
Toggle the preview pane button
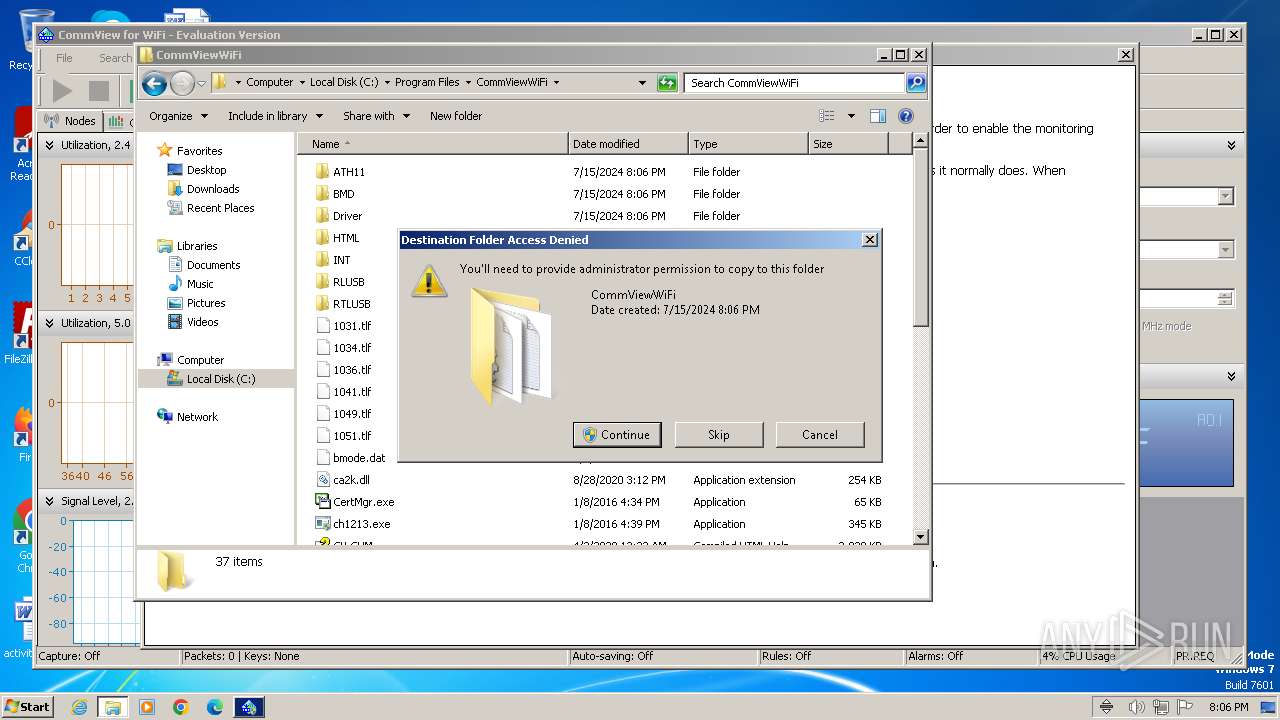pos(877,116)
